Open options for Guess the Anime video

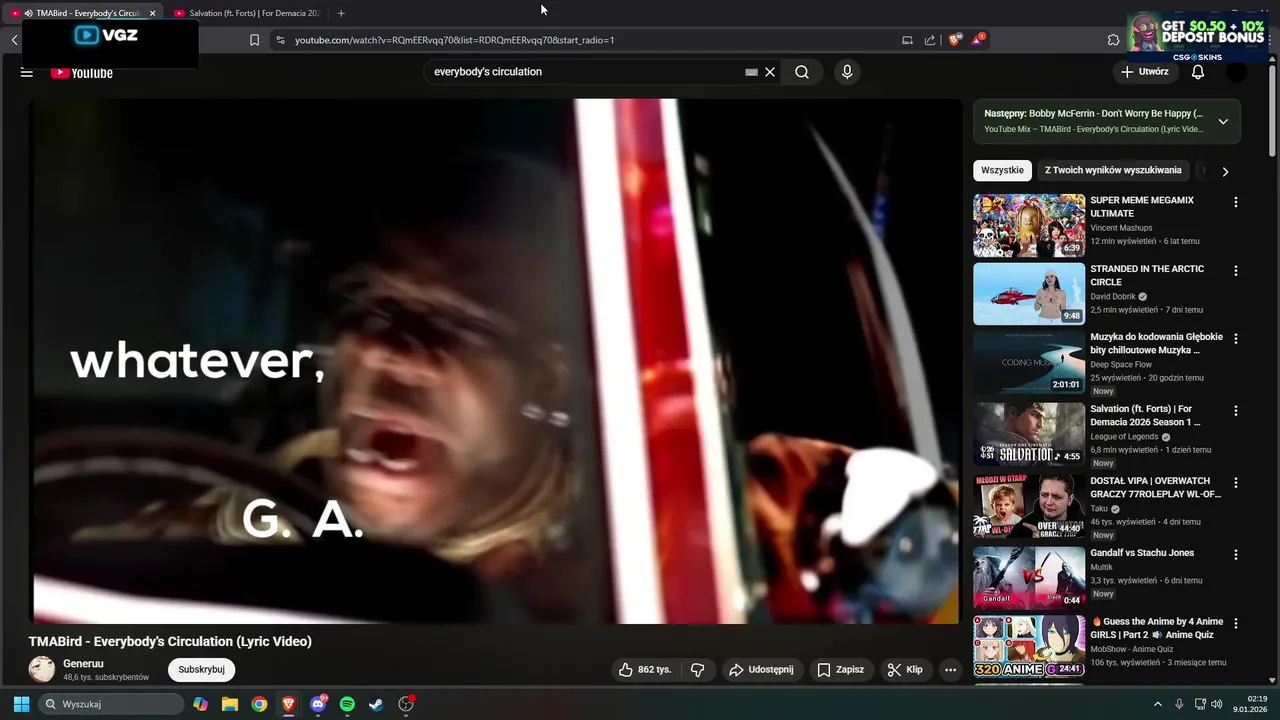point(1236,623)
